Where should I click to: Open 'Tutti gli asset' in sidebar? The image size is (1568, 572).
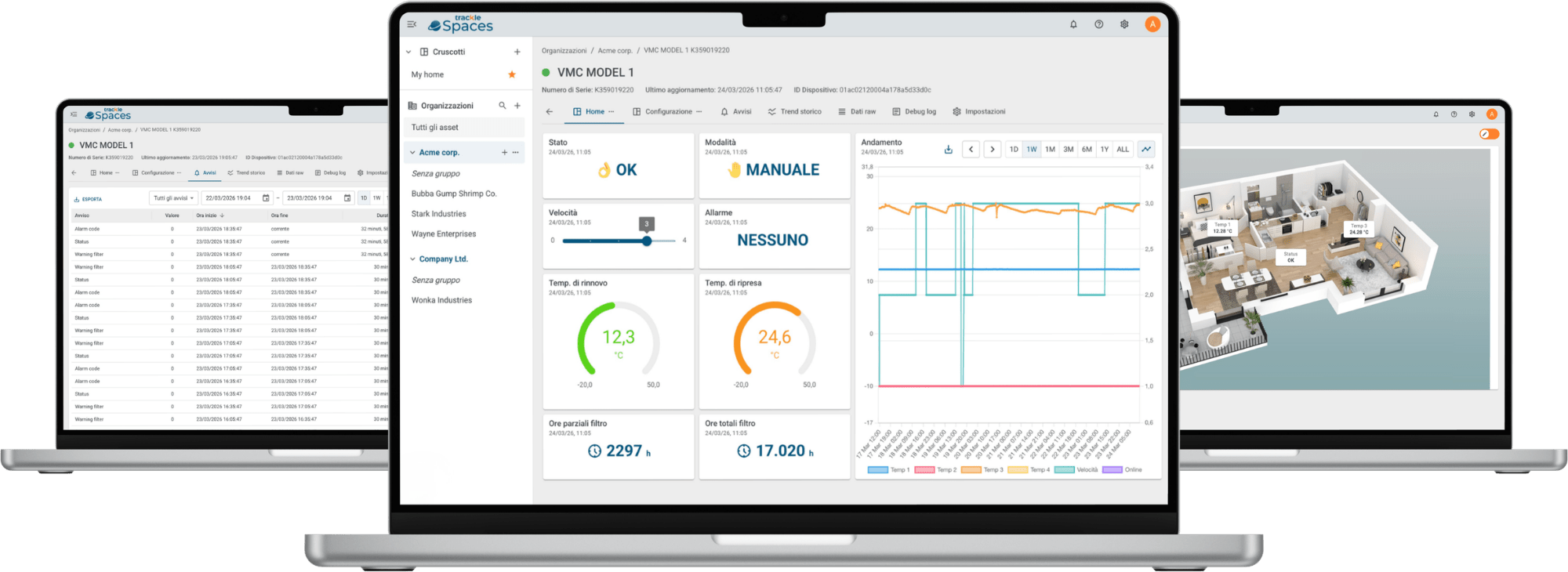tap(464, 127)
